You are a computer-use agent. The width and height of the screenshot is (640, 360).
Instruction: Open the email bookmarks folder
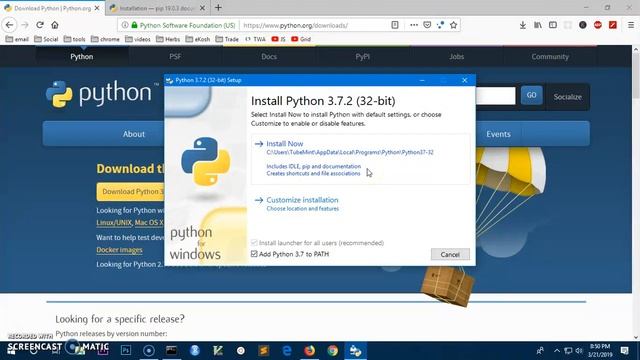(17, 39)
